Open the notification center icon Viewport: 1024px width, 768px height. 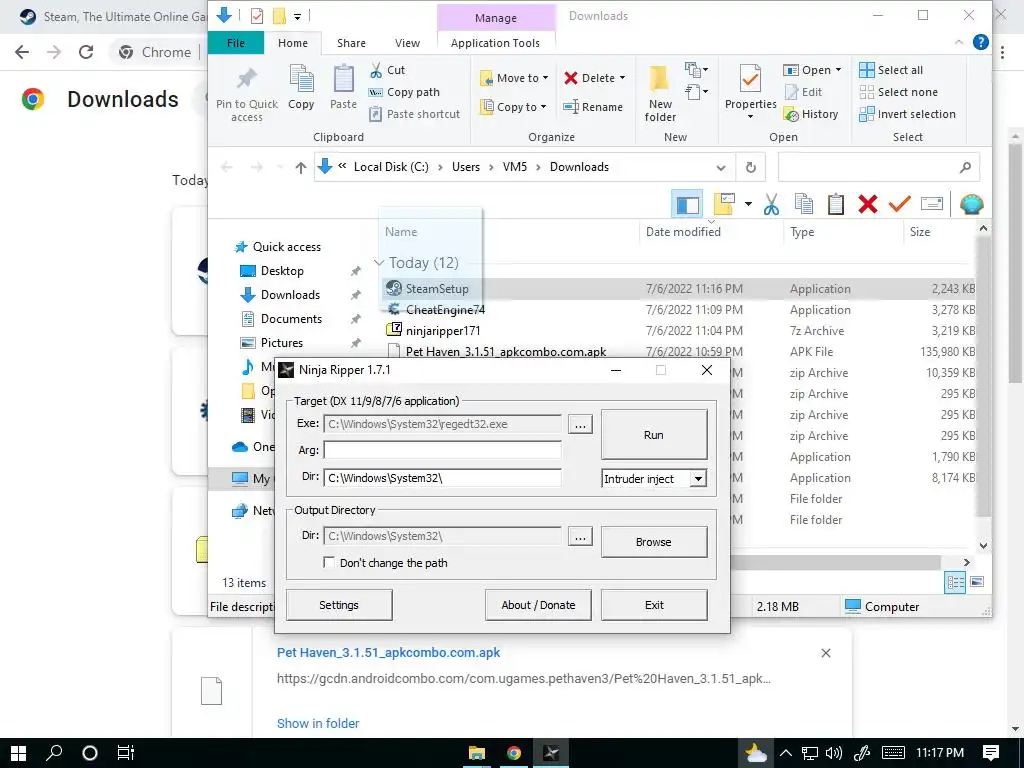tap(991, 753)
